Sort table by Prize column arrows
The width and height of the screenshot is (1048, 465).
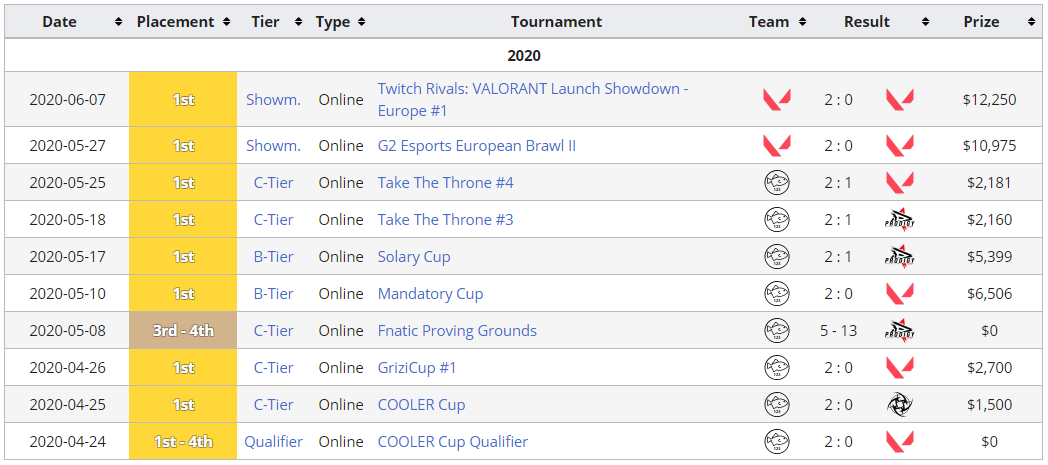tap(1031, 22)
